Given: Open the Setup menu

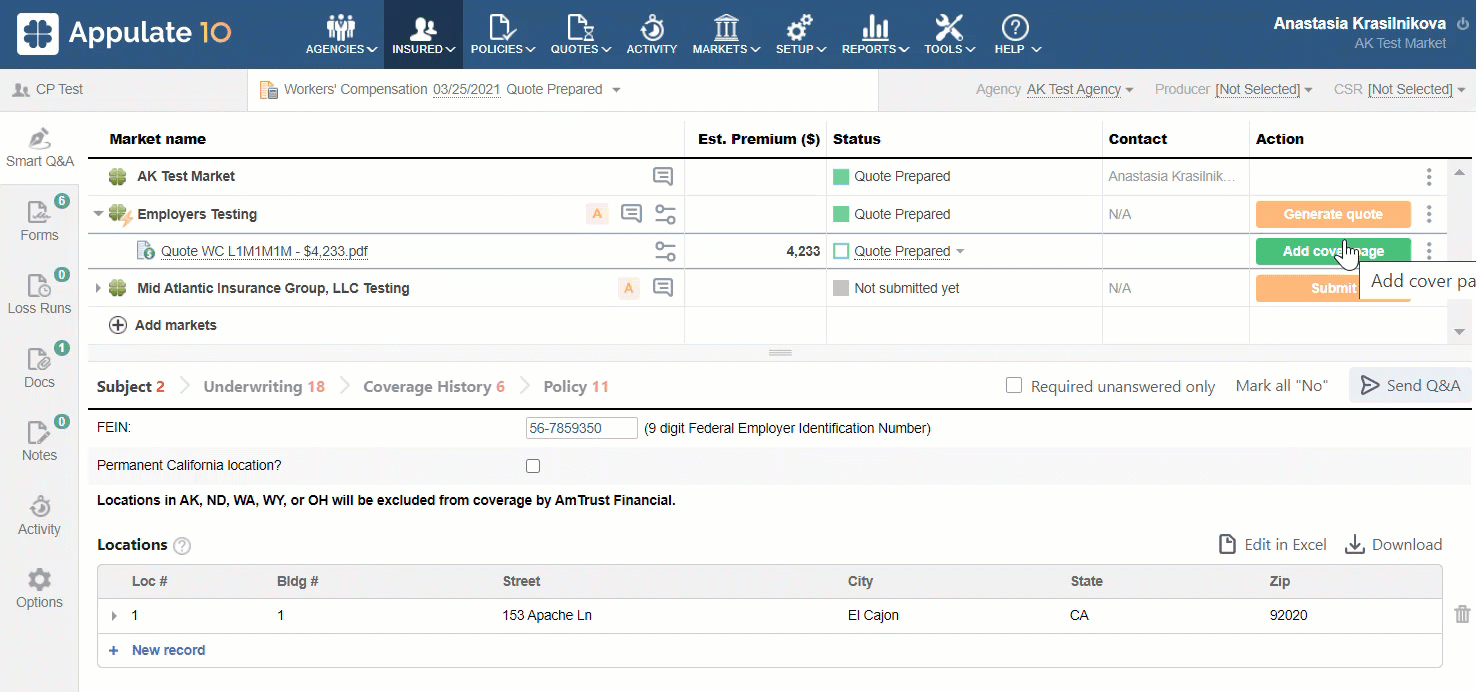Looking at the screenshot, I should click(800, 34).
